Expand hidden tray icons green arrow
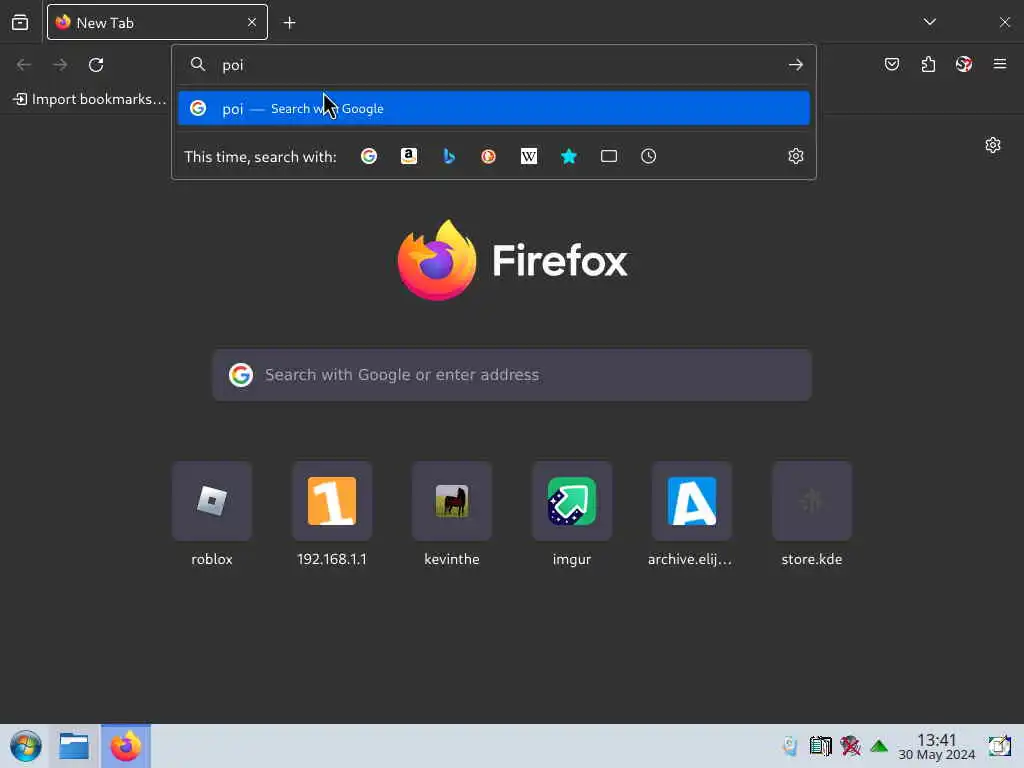The image size is (1024, 768). (x=879, y=746)
